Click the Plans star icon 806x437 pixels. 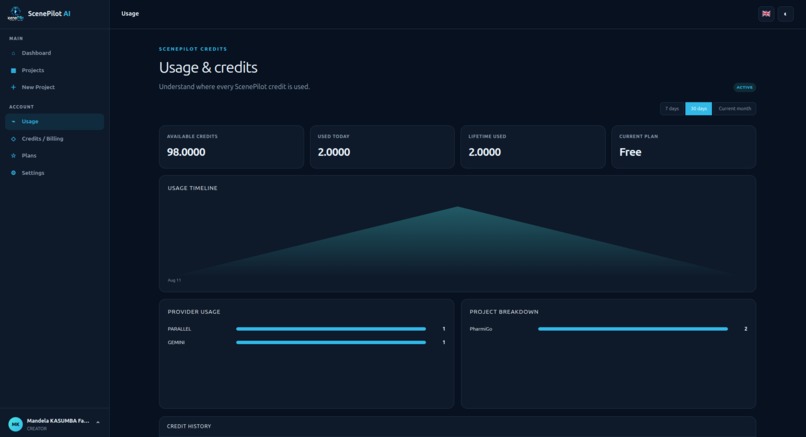click(x=13, y=156)
